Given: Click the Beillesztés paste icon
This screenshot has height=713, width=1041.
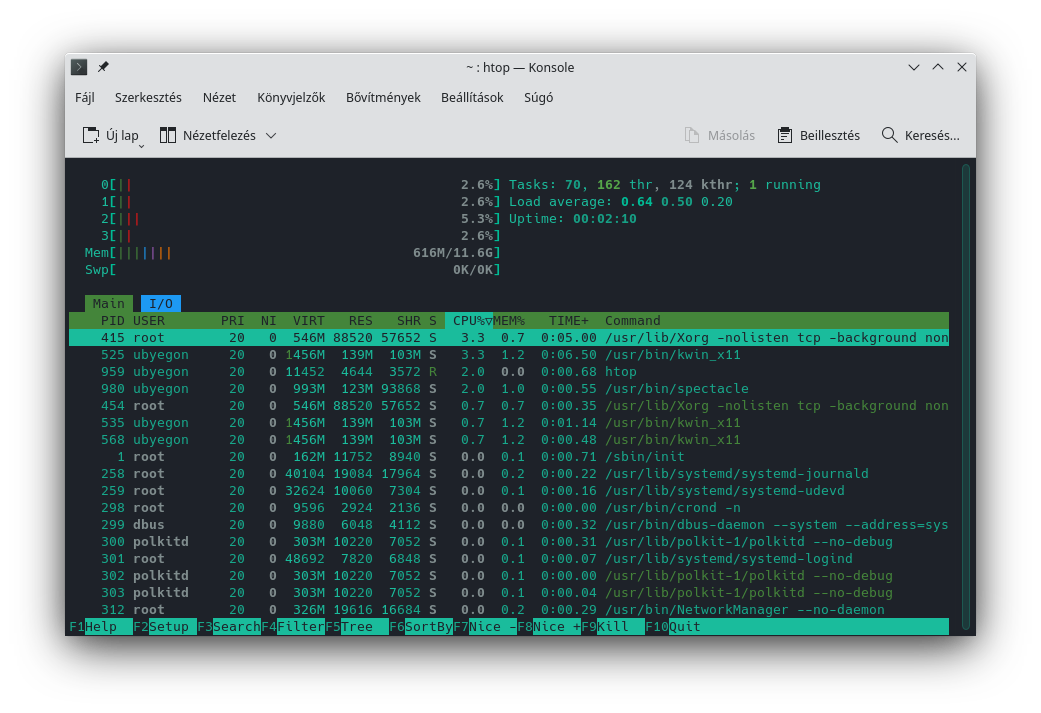Looking at the screenshot, I should (785, 135).
